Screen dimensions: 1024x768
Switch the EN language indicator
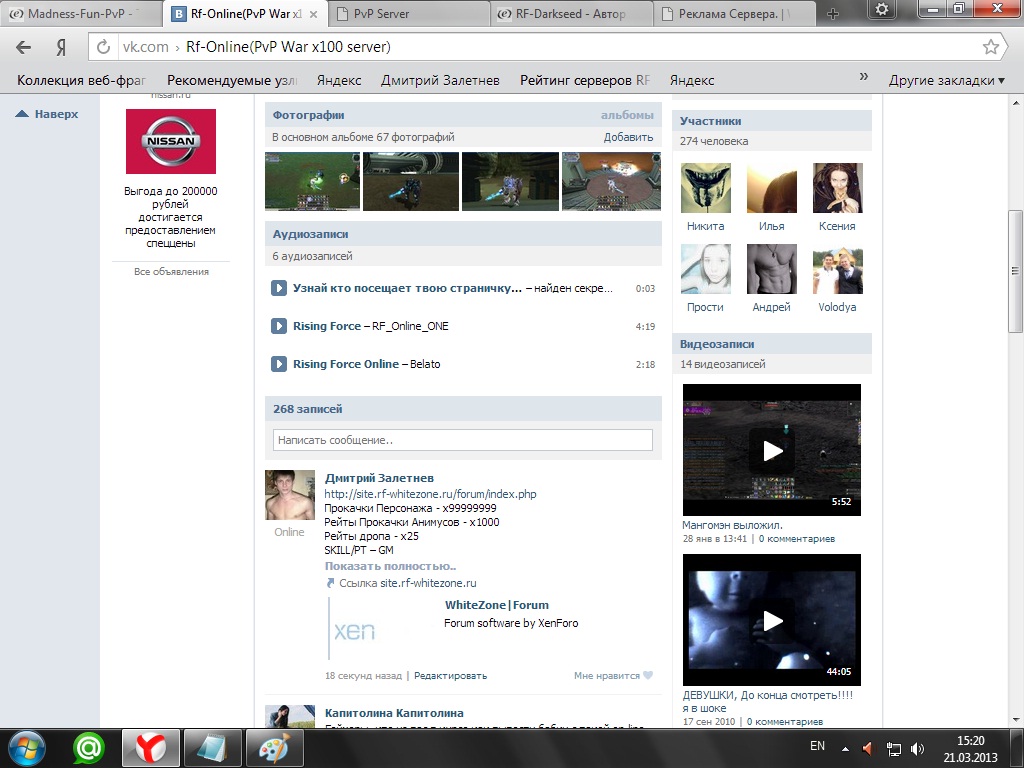click(x=817, y=746)
